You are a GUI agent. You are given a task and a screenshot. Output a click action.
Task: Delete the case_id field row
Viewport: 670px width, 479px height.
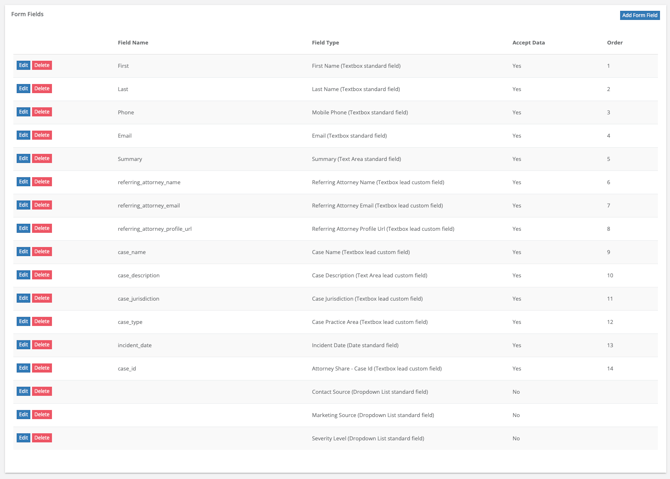point(42,368)
